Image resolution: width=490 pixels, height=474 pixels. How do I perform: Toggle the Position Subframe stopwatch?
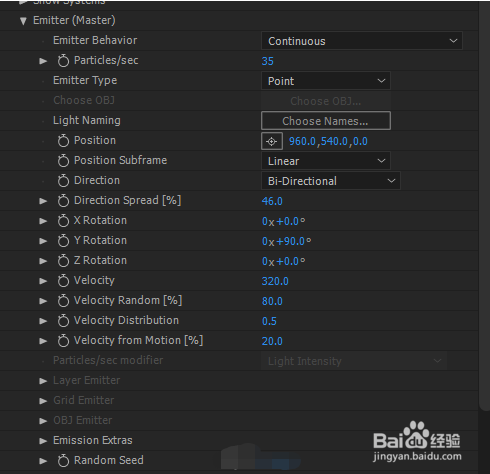[63, 161]
